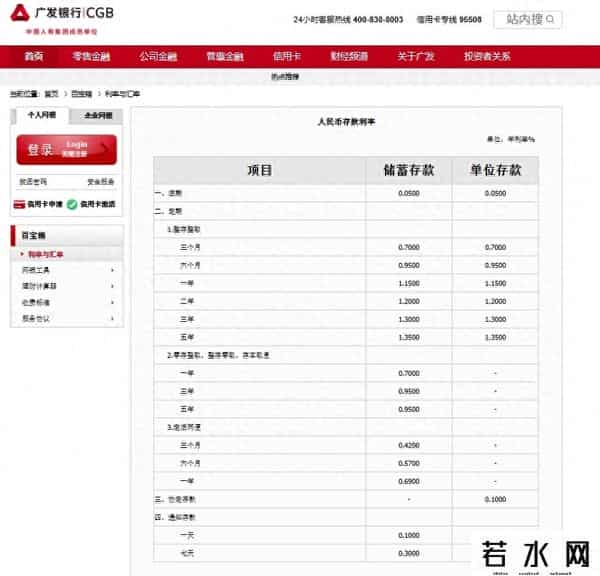Open the 零售金融 navigation menu
Viewport: 600px width, 576px height.
91,57
